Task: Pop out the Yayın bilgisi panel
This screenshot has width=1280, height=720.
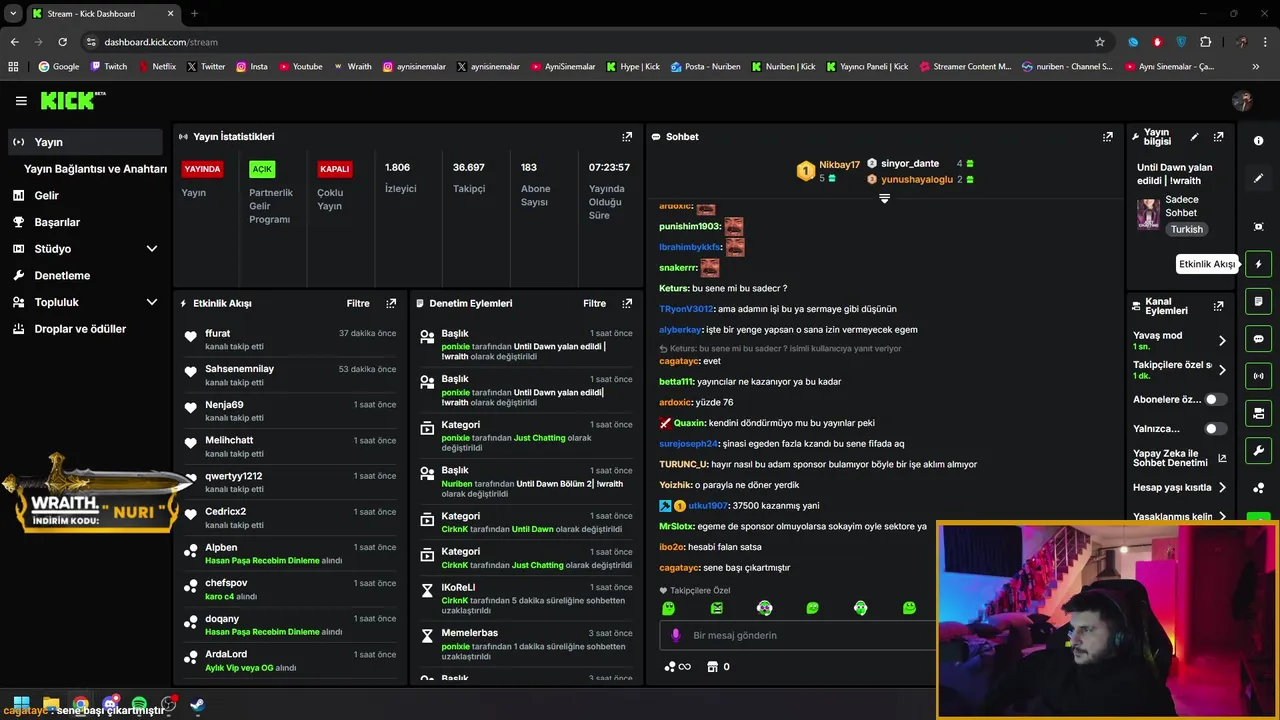Action: pyautogui.click(x=1218, y=136)
